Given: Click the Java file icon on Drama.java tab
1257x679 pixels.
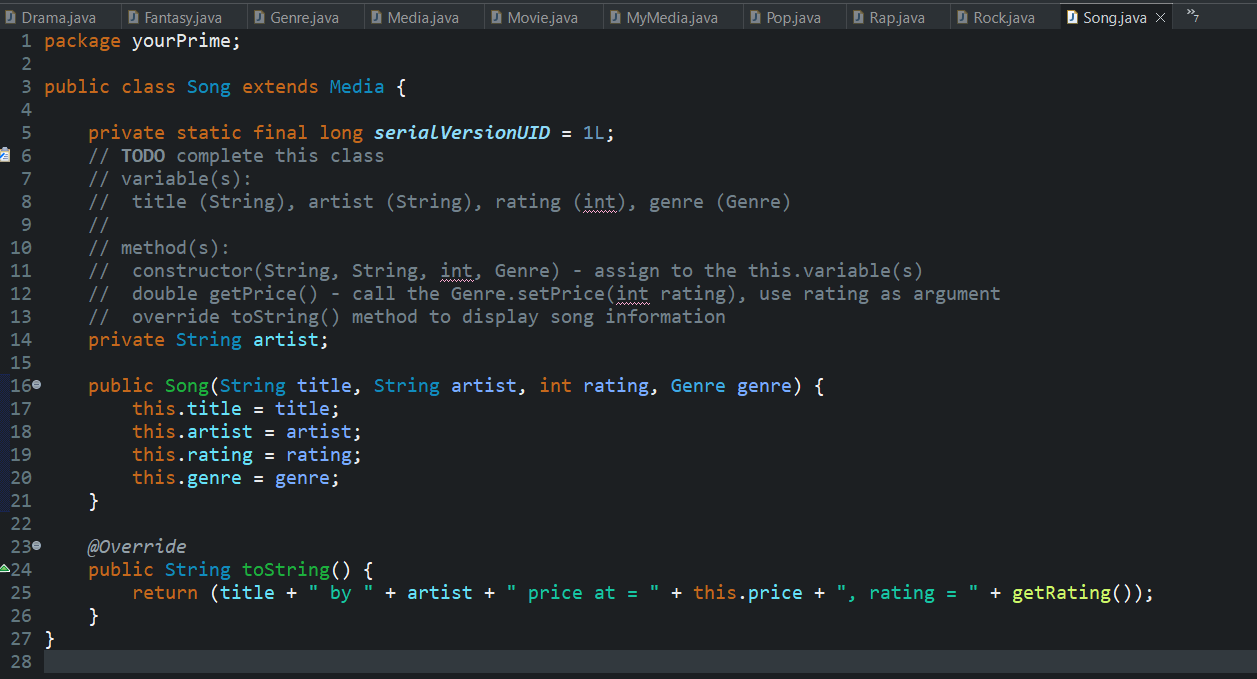Looking at the screenshot, I should click(12, 16).
